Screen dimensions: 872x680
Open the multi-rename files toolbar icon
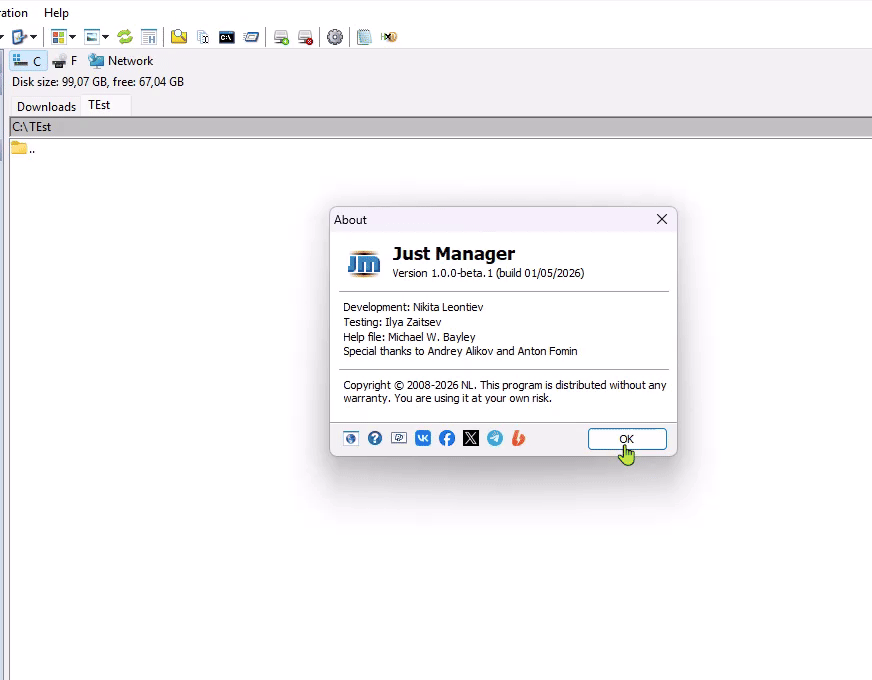tap(203, 37)
